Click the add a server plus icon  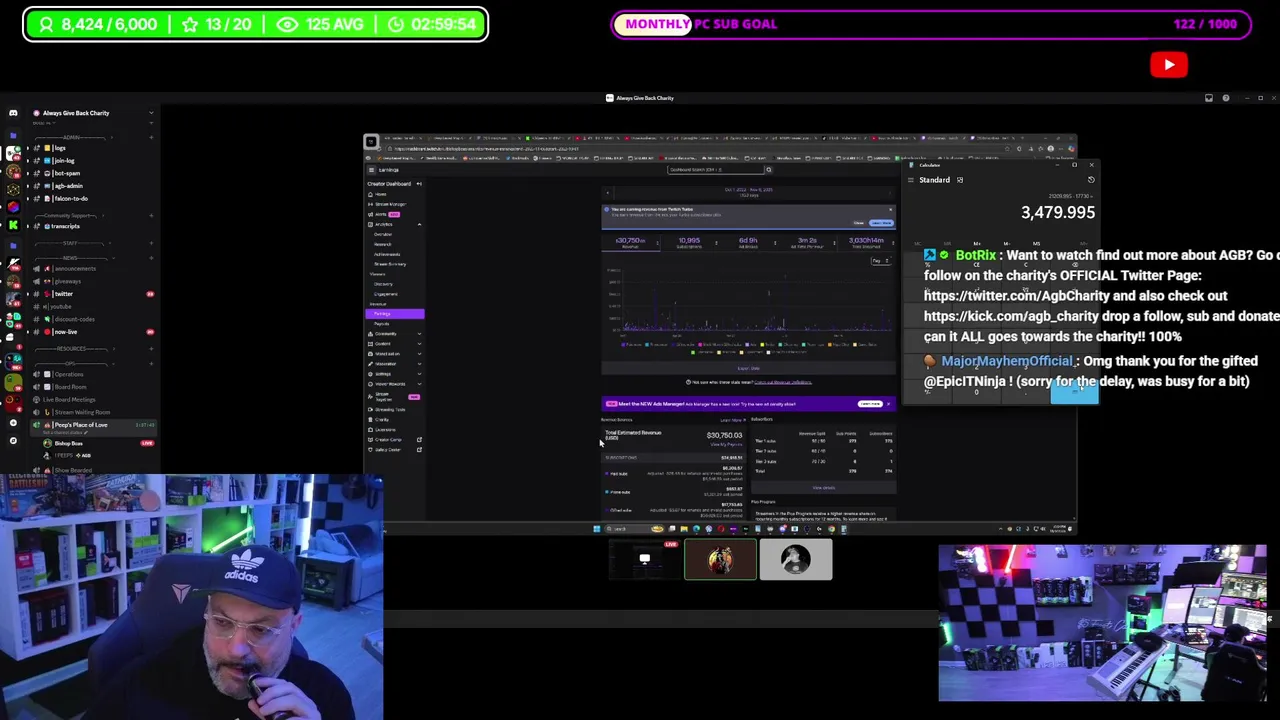click(x=13, y=423)
